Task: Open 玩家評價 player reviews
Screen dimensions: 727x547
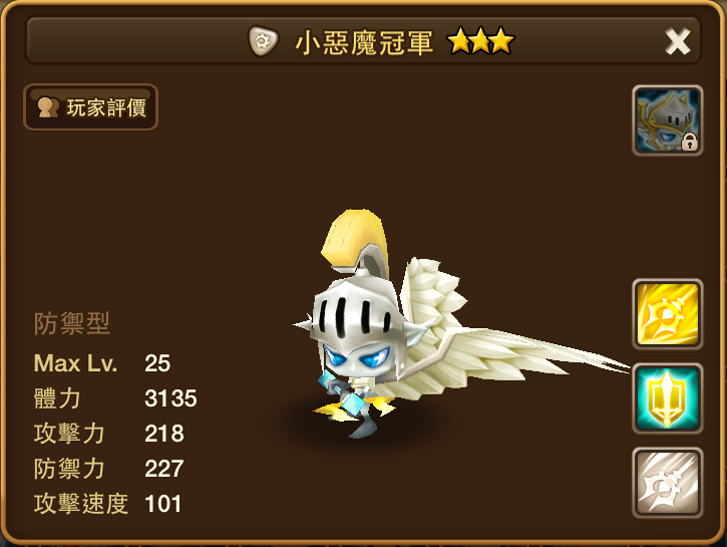Action: [91, 107]
